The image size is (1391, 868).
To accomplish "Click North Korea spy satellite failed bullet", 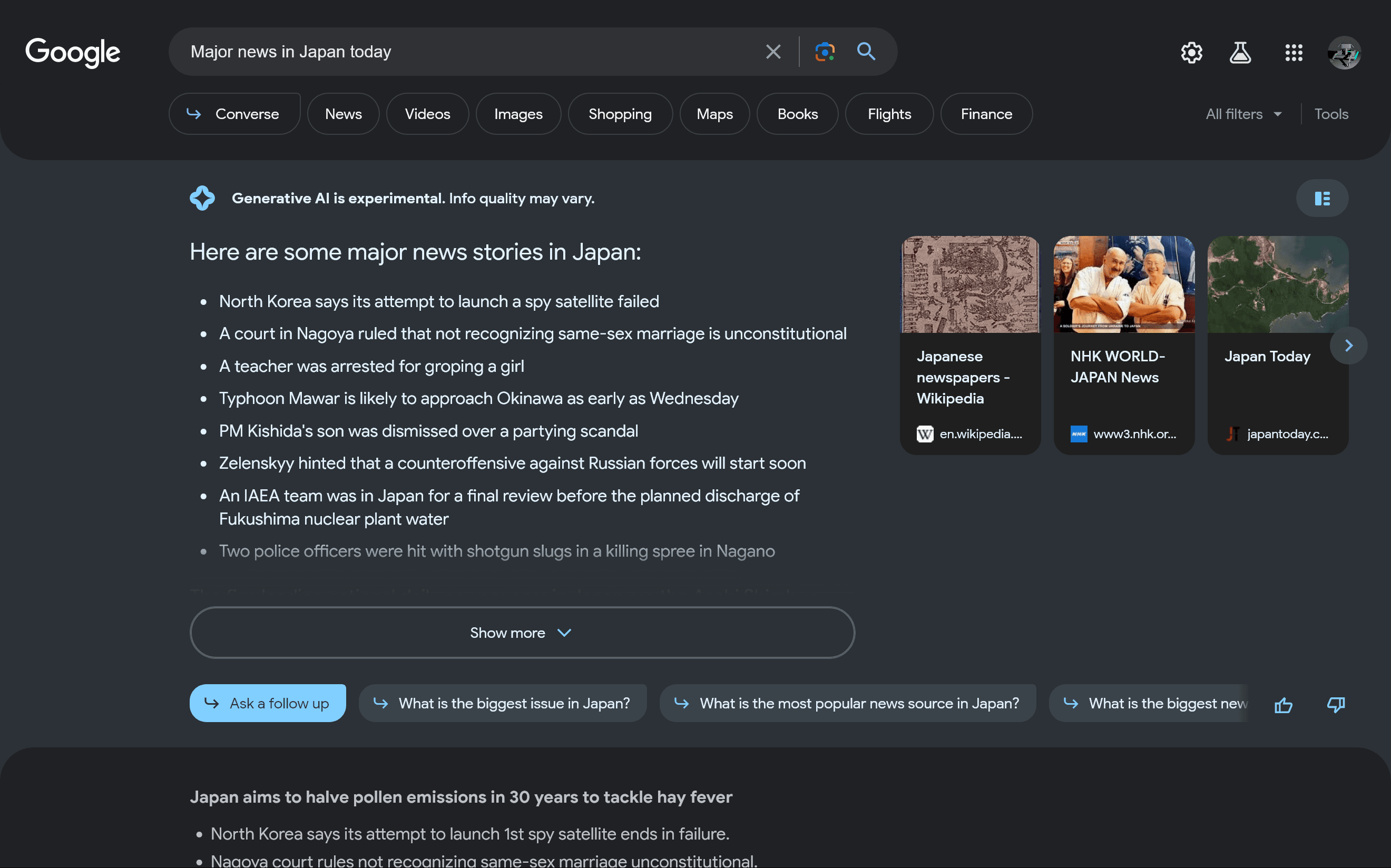I will point(439,301).
